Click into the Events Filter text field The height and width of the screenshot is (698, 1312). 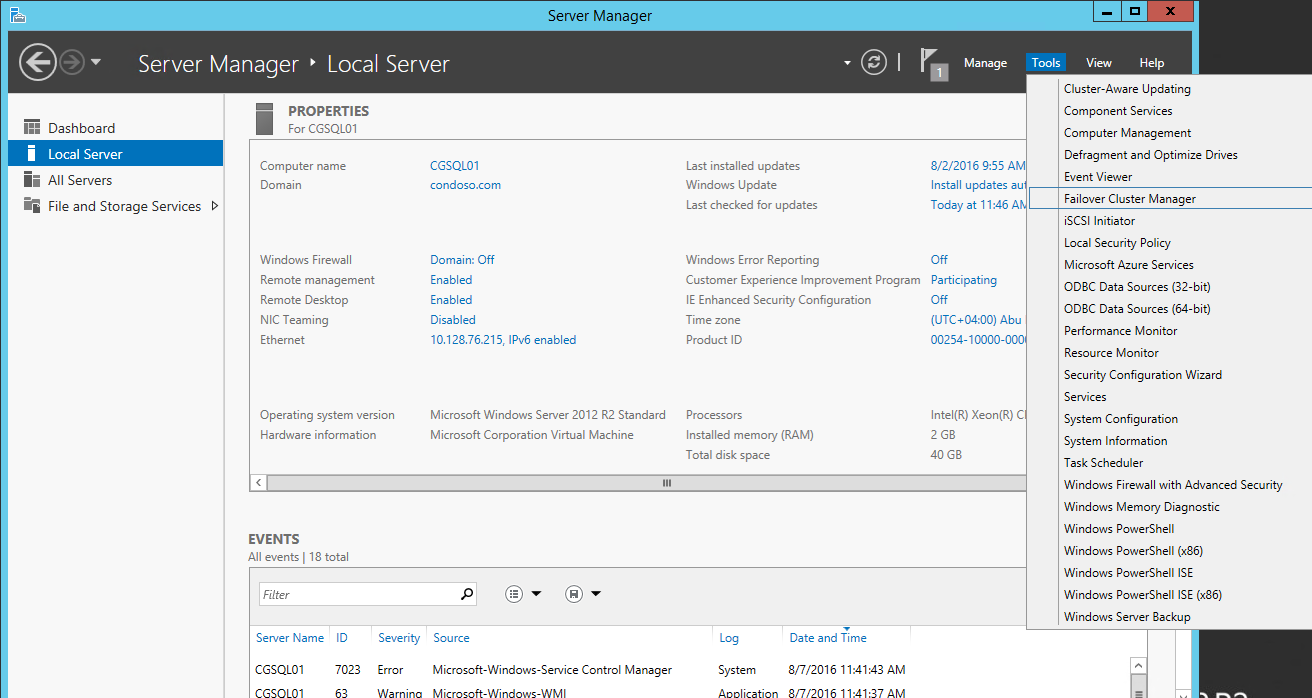click(358, 594)
